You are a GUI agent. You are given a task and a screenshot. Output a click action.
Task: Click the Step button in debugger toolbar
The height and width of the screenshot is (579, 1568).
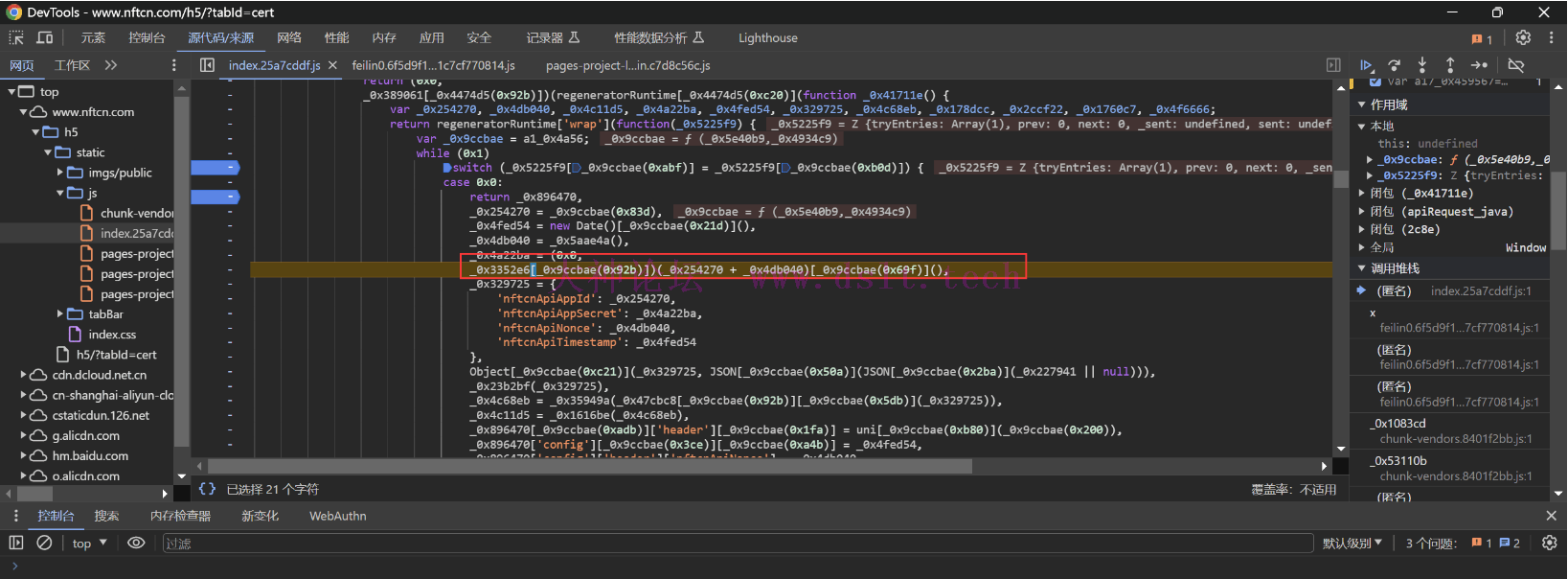[1479, 65]
